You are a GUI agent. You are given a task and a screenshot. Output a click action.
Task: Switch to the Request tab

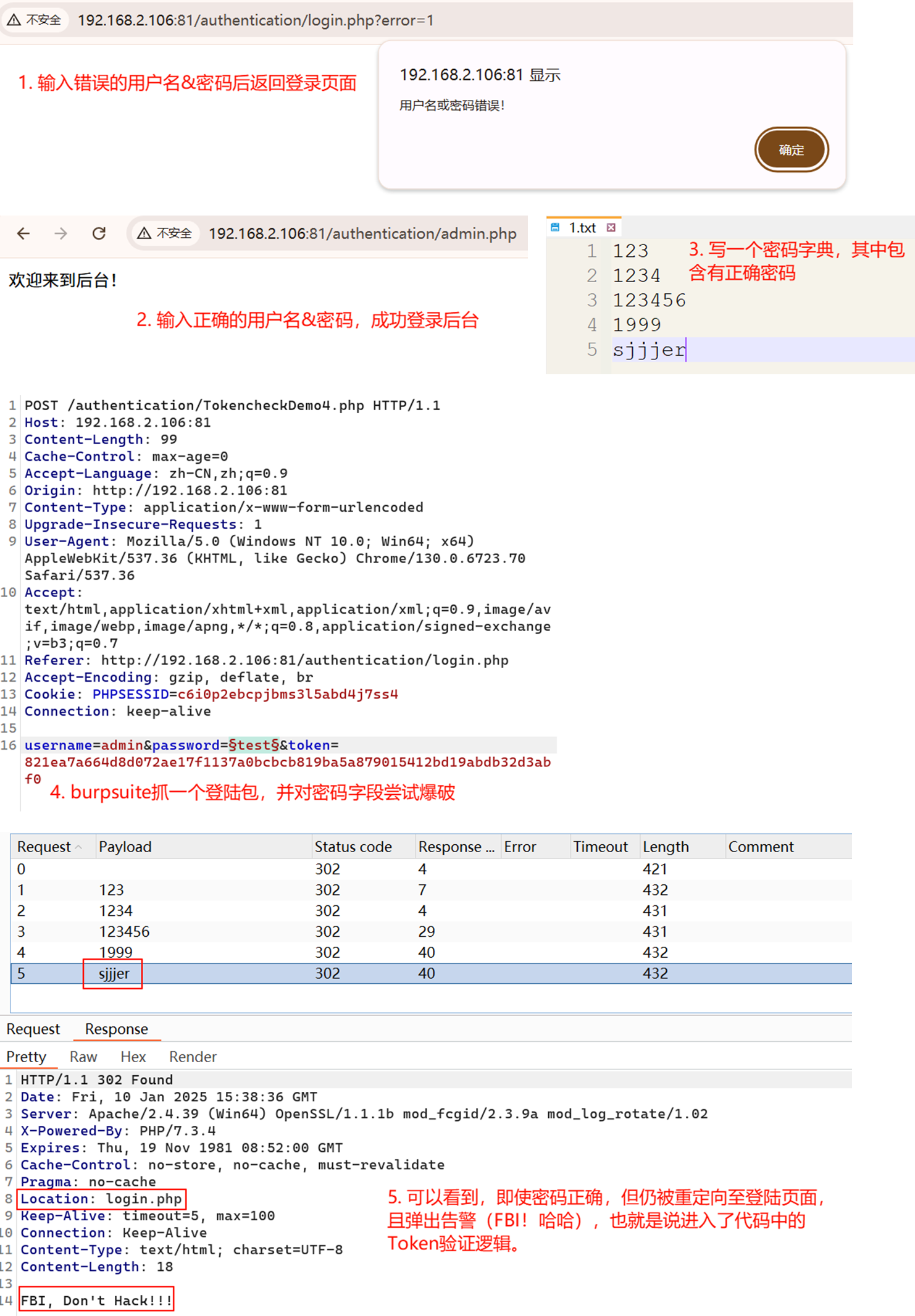[33, 1029]
